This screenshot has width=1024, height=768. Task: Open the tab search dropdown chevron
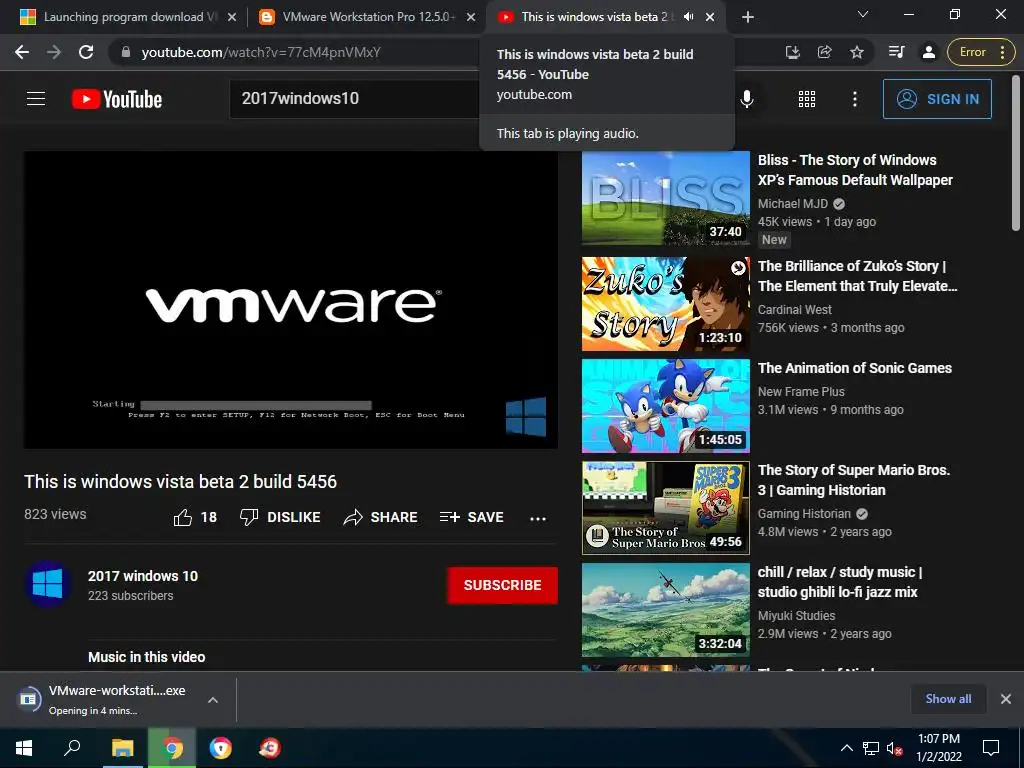(863, 14)
